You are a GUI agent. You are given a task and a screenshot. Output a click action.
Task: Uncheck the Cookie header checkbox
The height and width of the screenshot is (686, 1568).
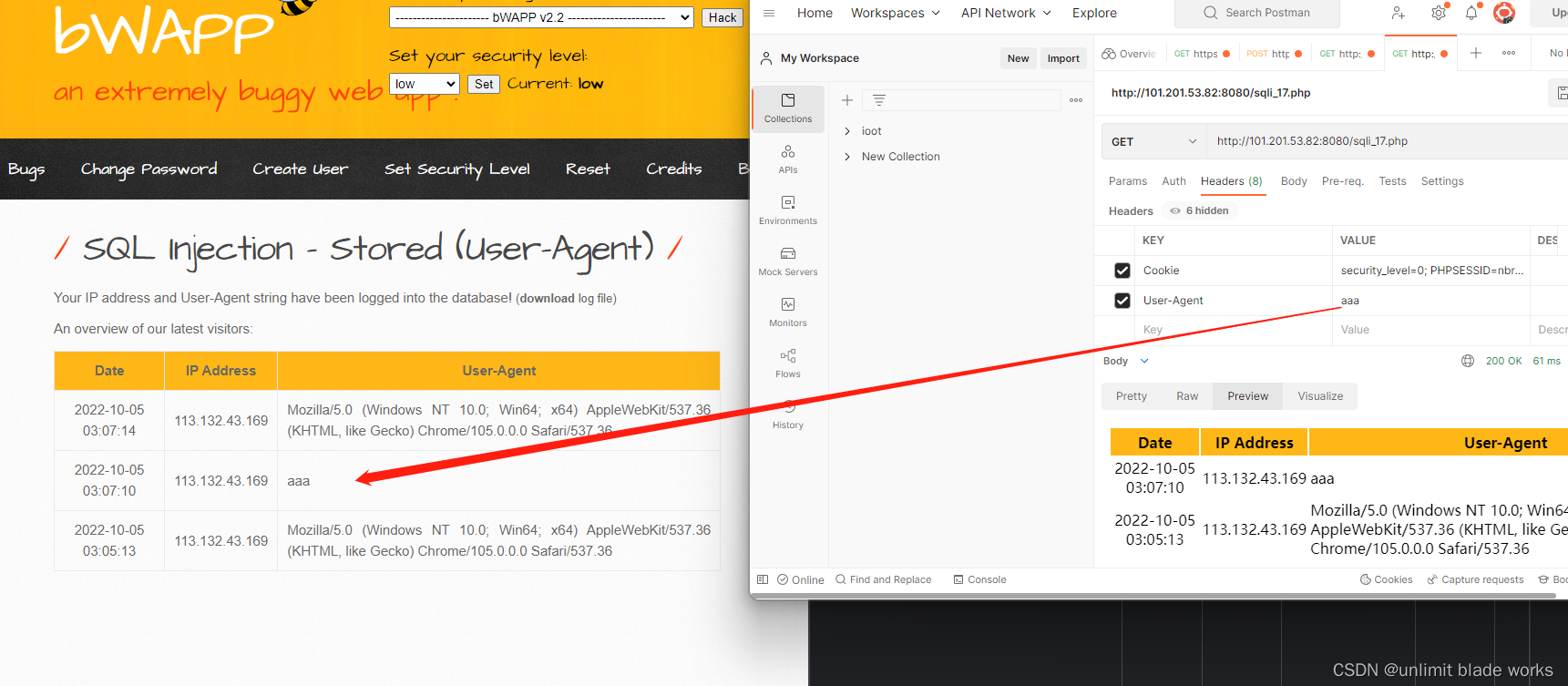pyautogui.click(x=1122, y=271)
